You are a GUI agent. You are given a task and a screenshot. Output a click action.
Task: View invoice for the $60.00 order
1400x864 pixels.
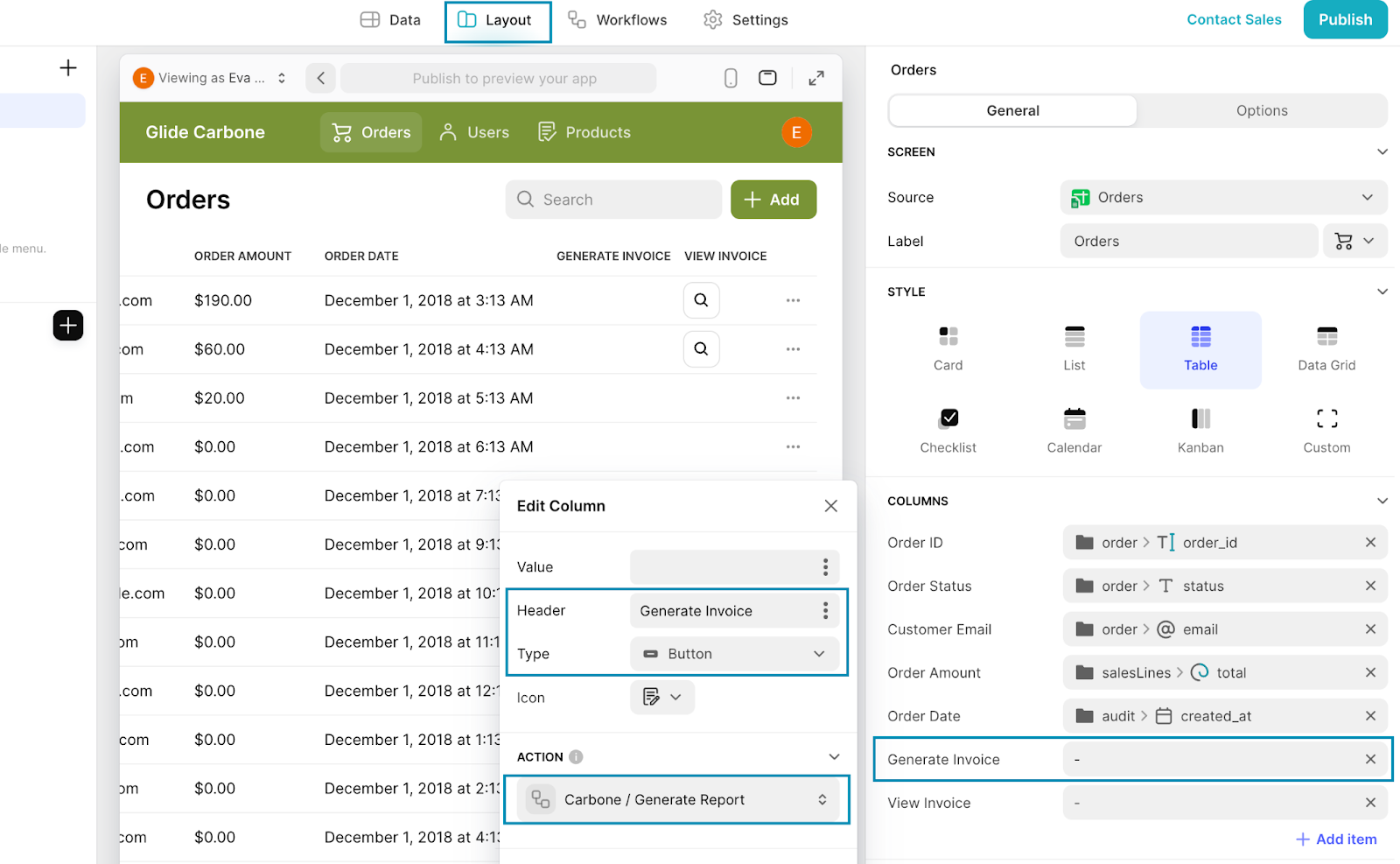(x=702, y=349)
